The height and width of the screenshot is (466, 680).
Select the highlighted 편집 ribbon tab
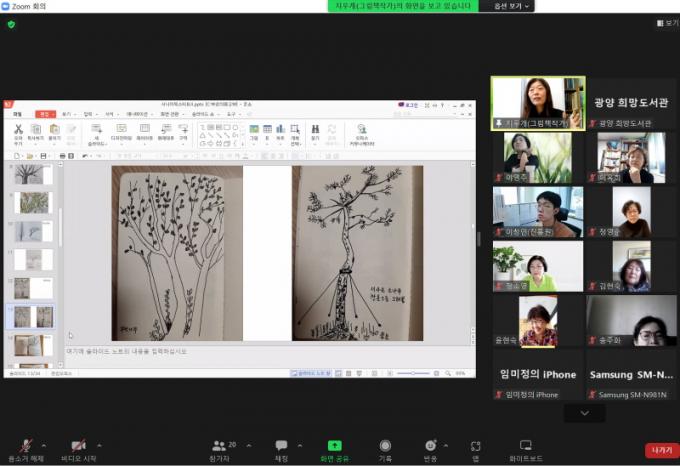click(44, 114)
